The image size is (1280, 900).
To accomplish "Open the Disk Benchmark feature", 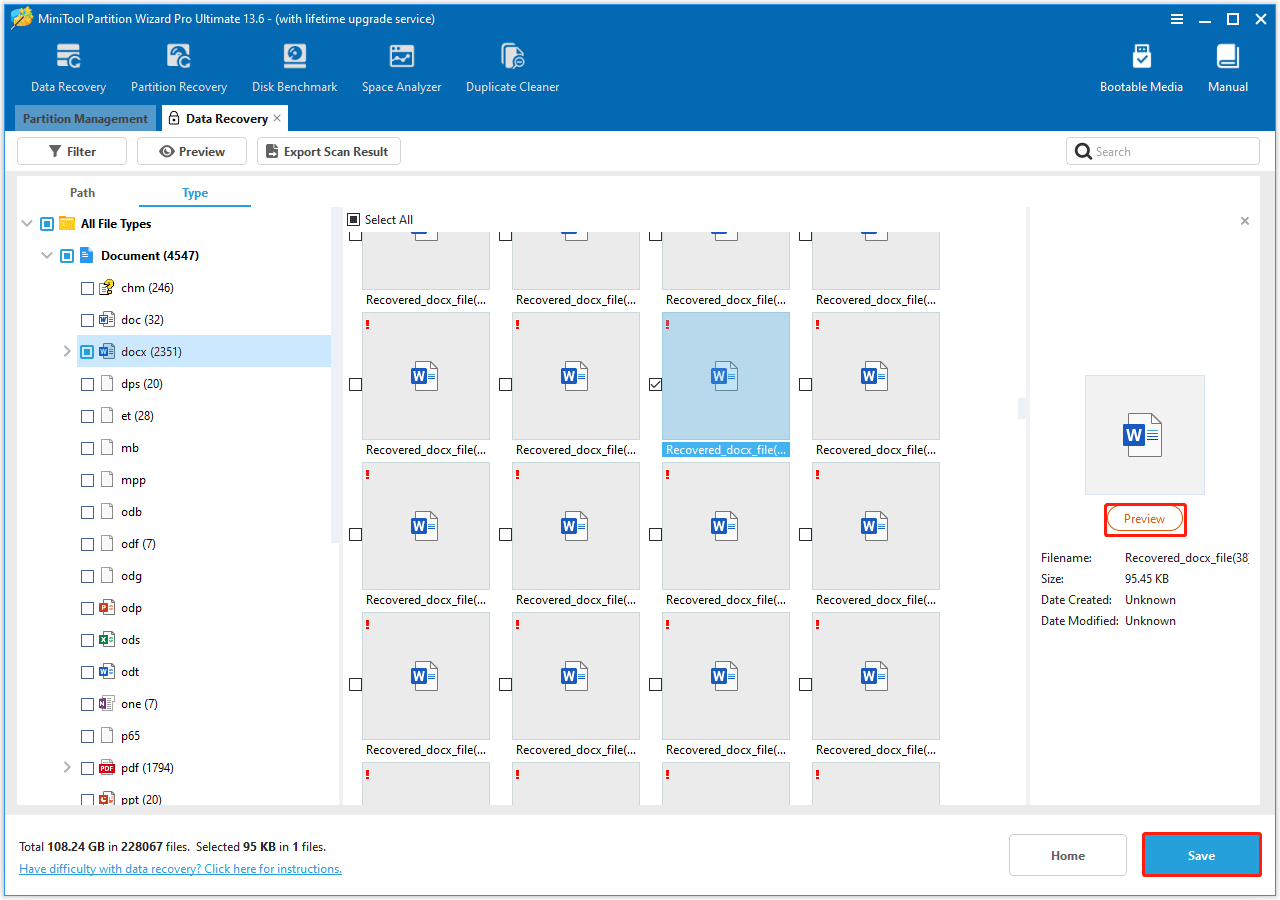I will pyautogui.click(x=293, y=65).
